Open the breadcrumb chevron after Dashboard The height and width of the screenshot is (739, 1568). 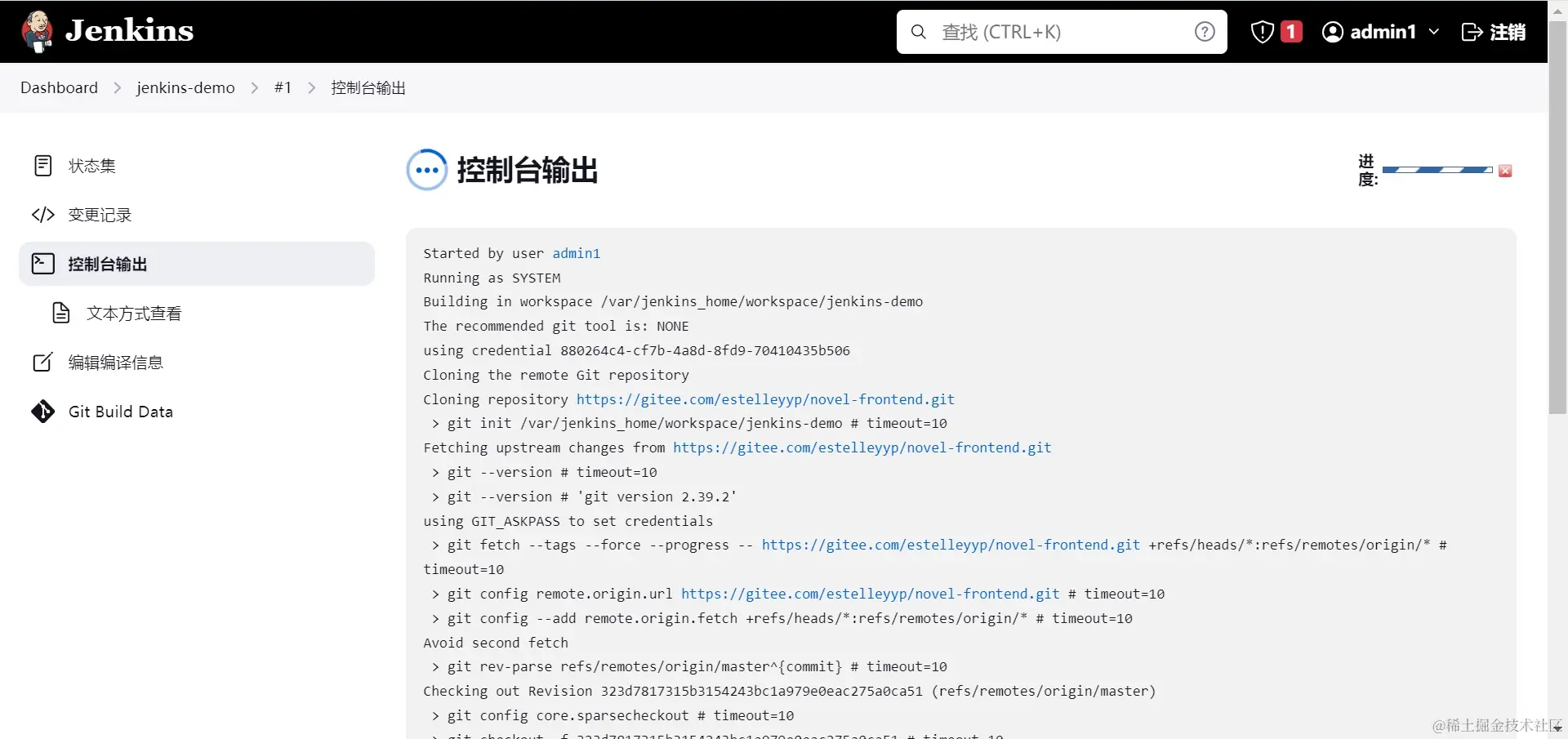117,87
